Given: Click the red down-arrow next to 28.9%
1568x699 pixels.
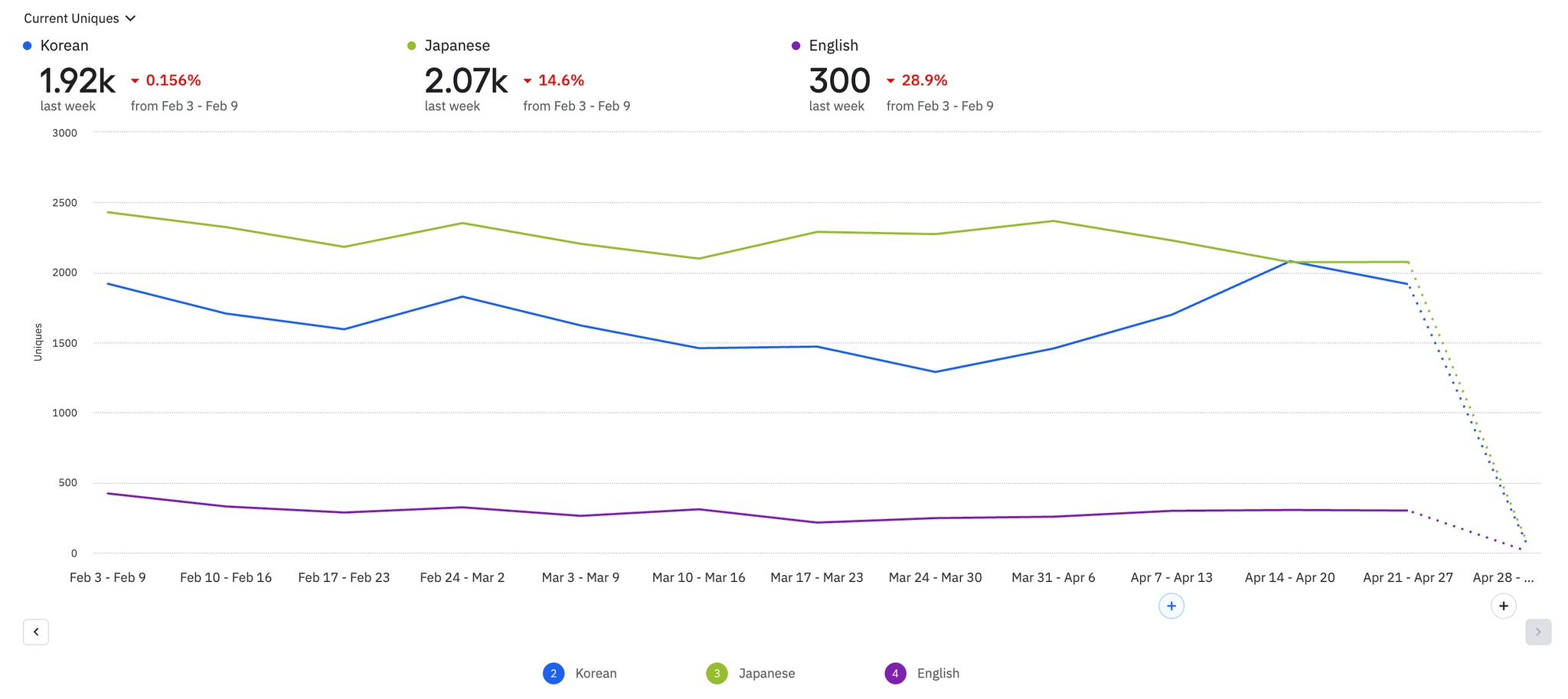Looking at the screenshot, I should click(890, 80).
